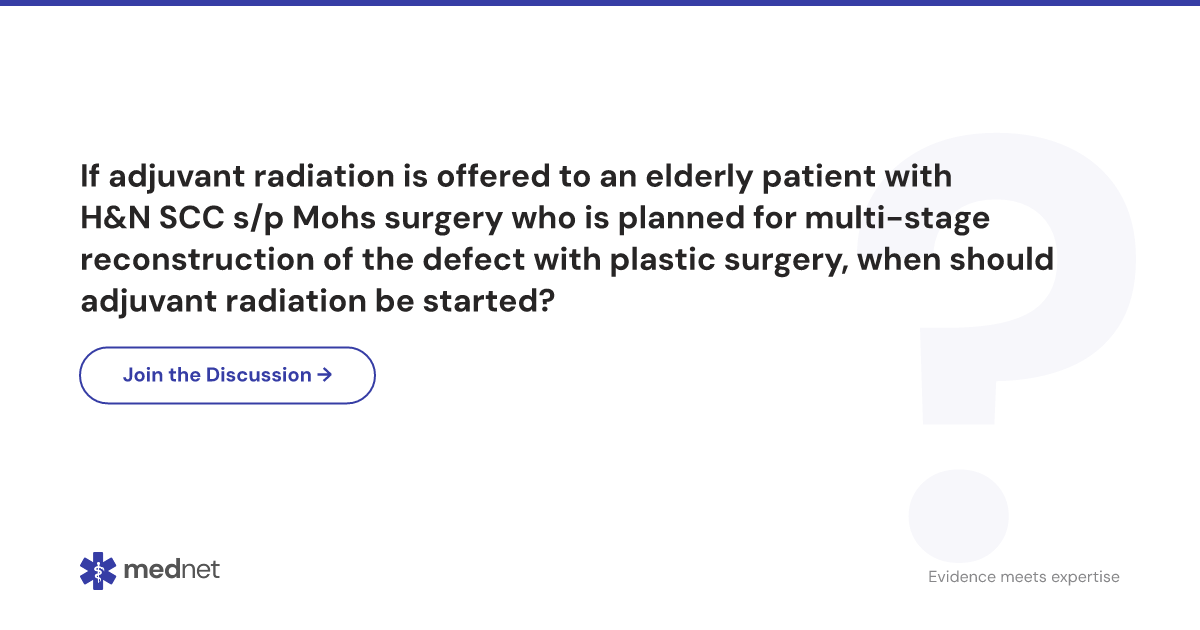The height and width of the screenshot is (630, 1200).
Task: Click the word Join on the button
Action: click(x=142, y=375)
